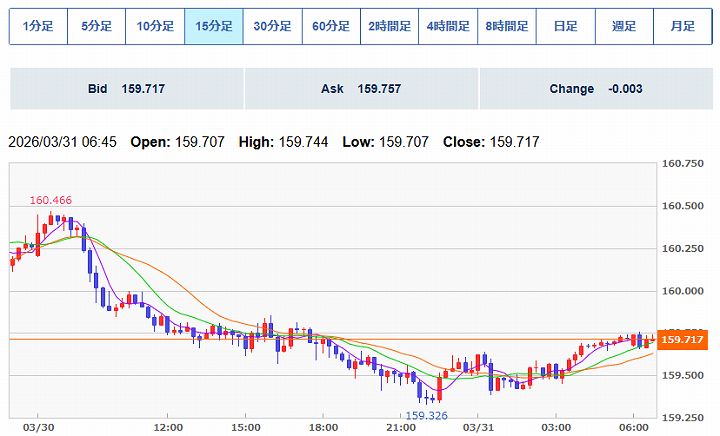Click the 2026/03/31 06:45 candle timestamp
Viewport: 720px width, 436px height.
62,142
